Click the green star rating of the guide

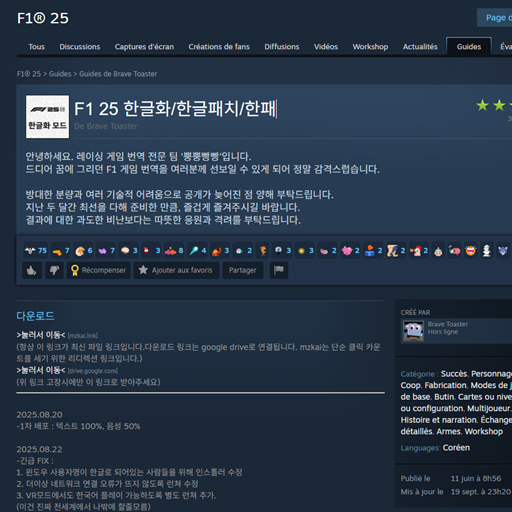[x=494, y=105]
